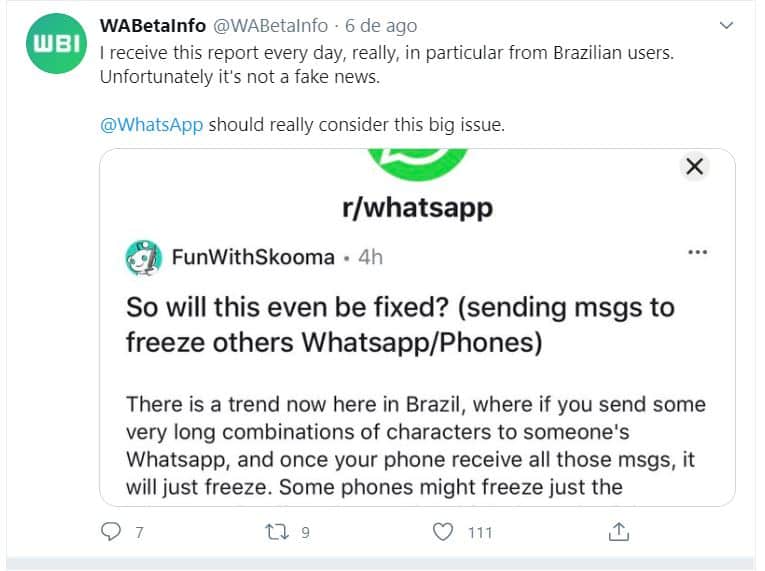
Task: Click the Reddit post title text
Action: [x=400, y=324]
